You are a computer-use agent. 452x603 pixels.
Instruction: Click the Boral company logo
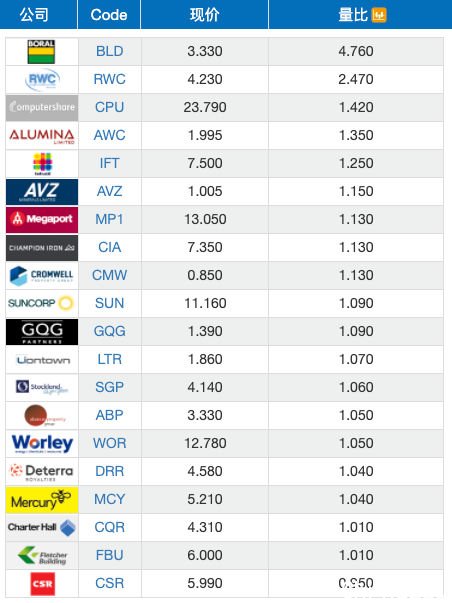click(41, 52)
